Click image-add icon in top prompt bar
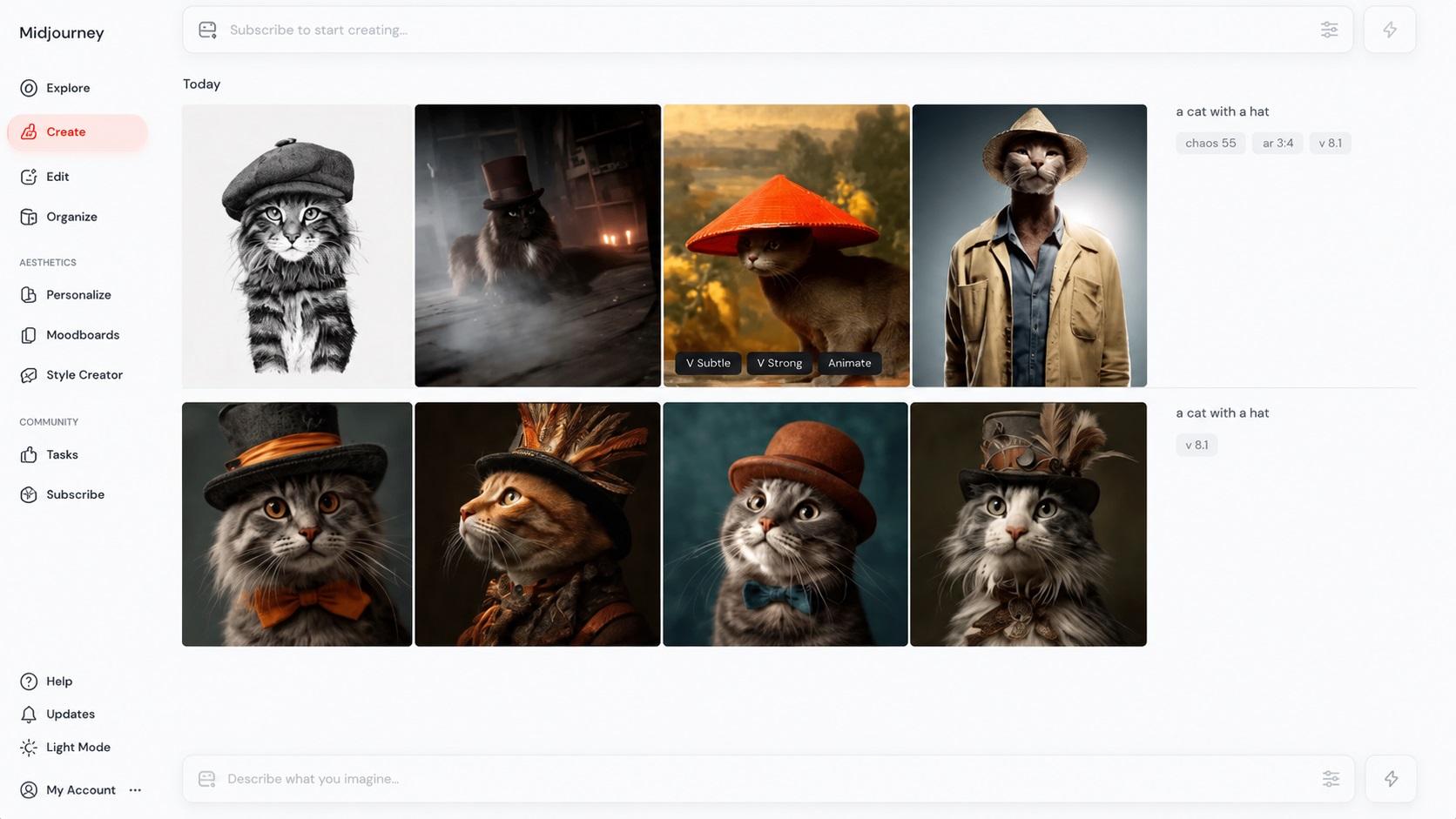Viewport: 1456px width, 819px height. point(207,30)
